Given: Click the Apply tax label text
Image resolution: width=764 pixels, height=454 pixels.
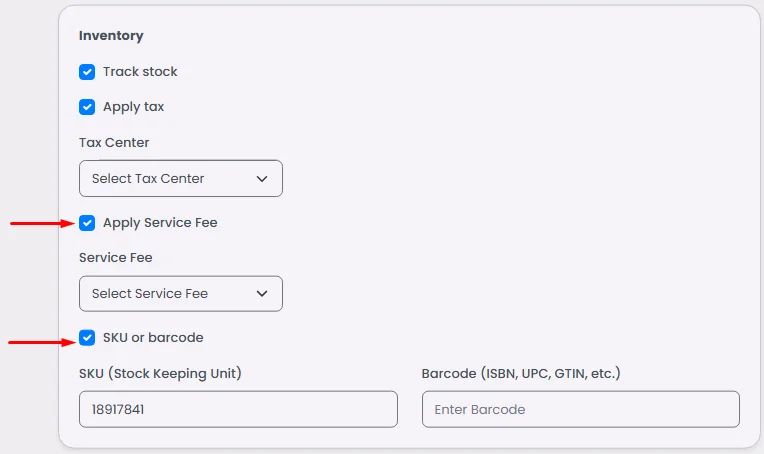Looking at the screenshot, I should pos(133,107).
